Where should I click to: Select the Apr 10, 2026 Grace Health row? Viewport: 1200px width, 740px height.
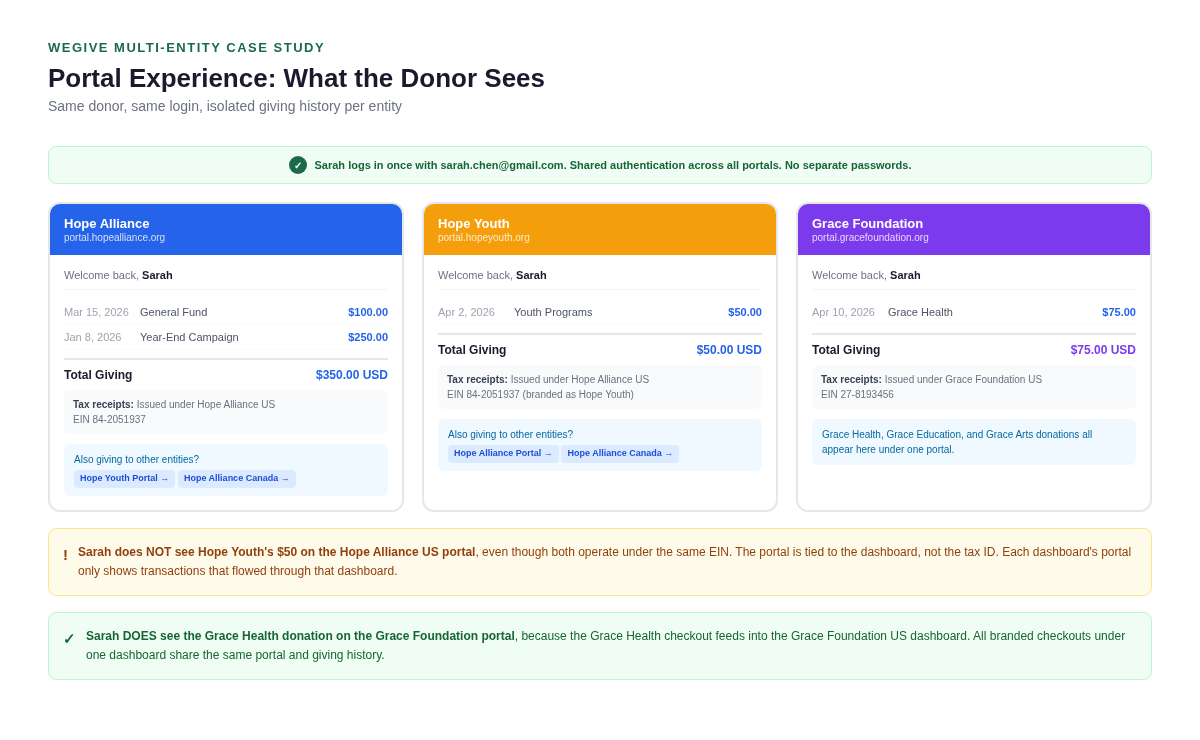(x=974, y=312)
